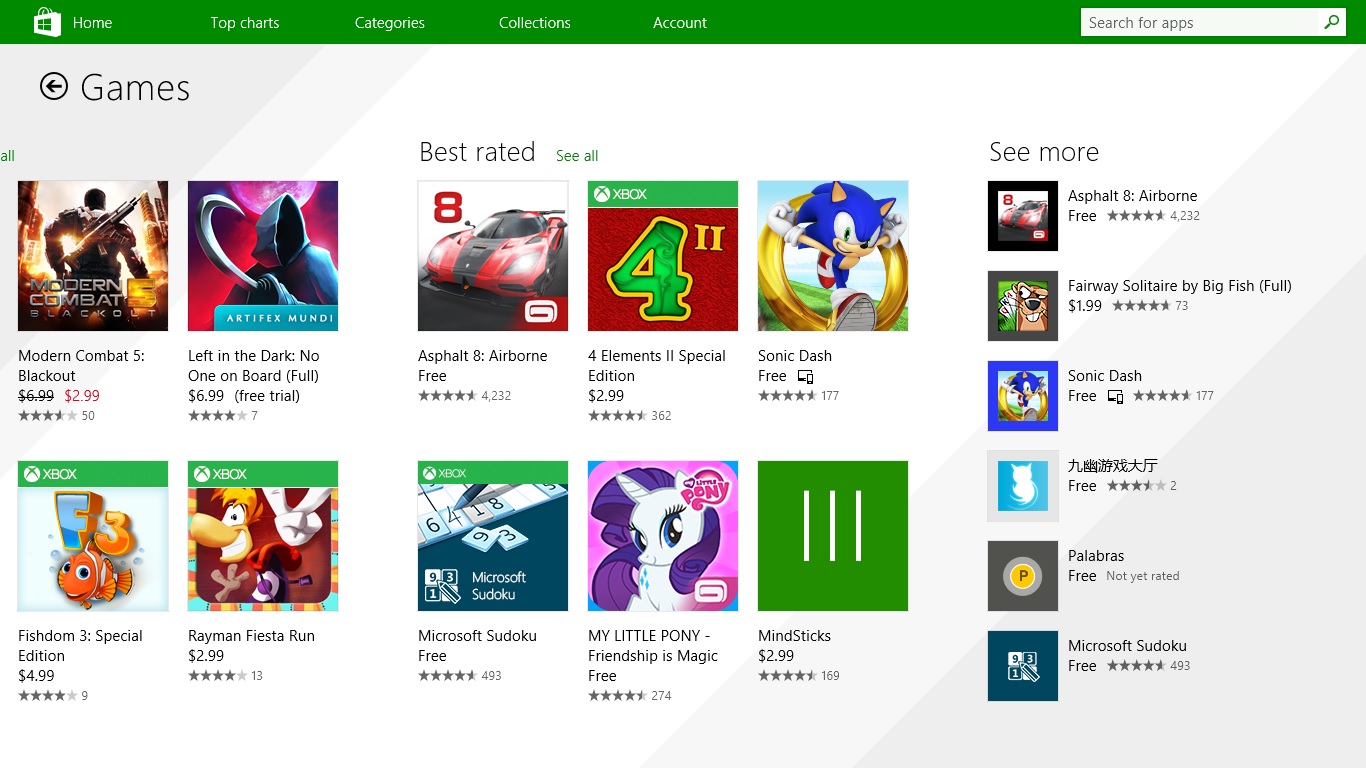Open the large Microsoft Sudoku tile
This screenshot has width=1366, height=768.
[x=493, y=536]
